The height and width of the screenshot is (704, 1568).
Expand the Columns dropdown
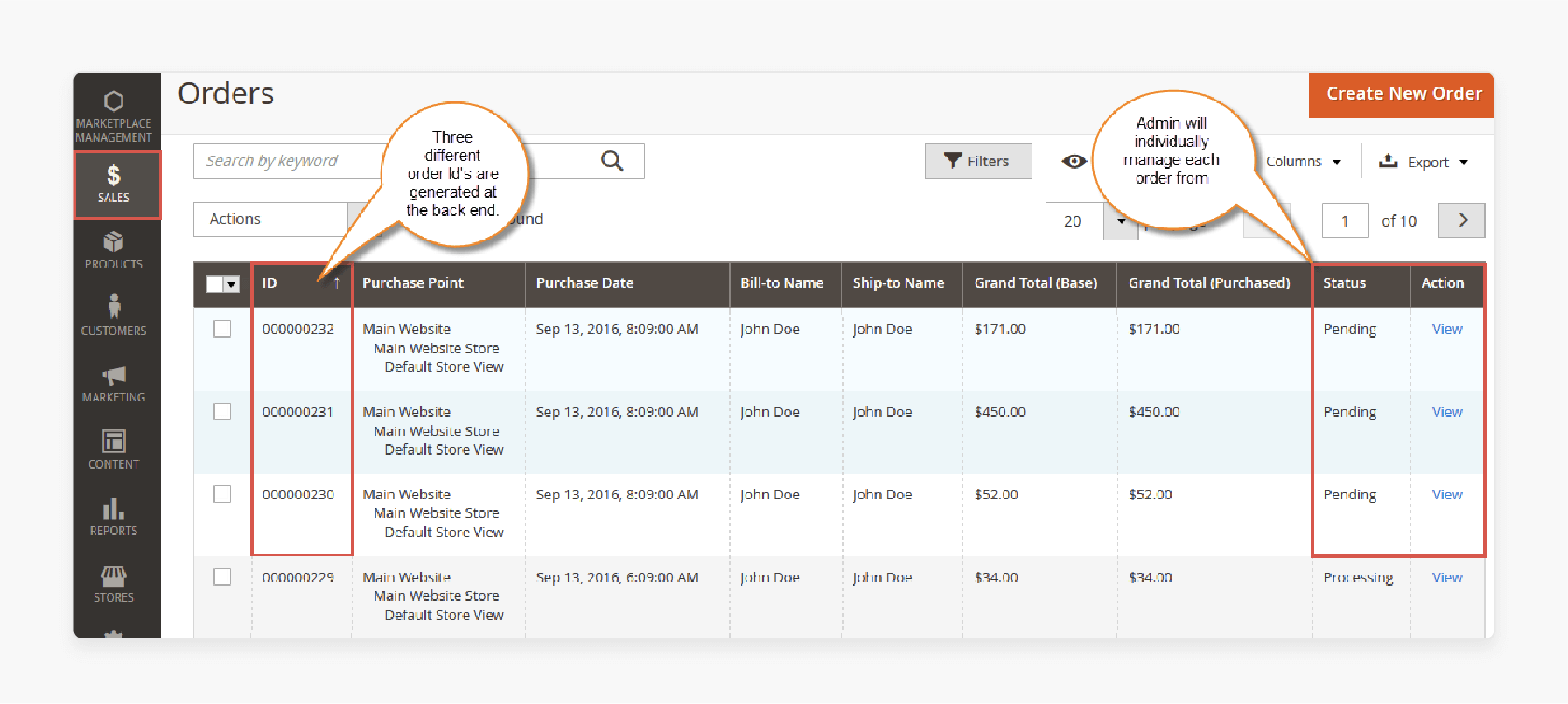point(1303,162)
